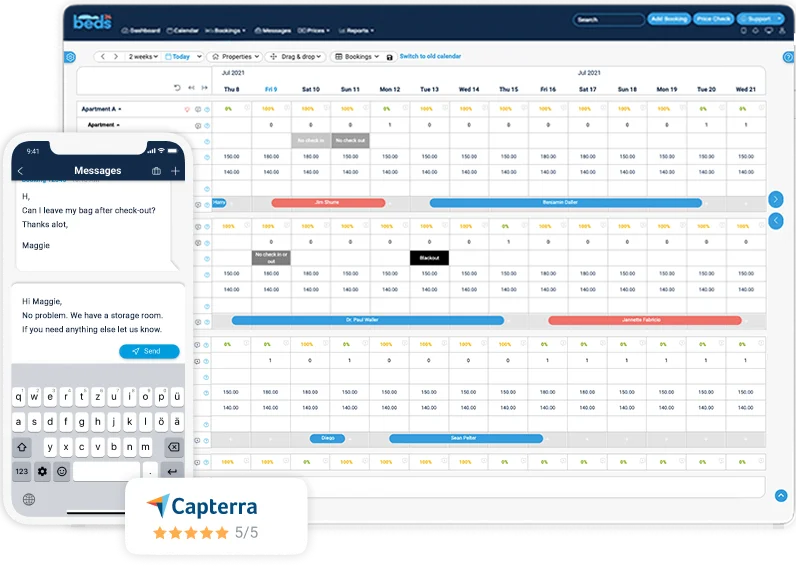Toggle the 123 numeric keyboard key
796x566 pixels.
click(x=22, y=471)
